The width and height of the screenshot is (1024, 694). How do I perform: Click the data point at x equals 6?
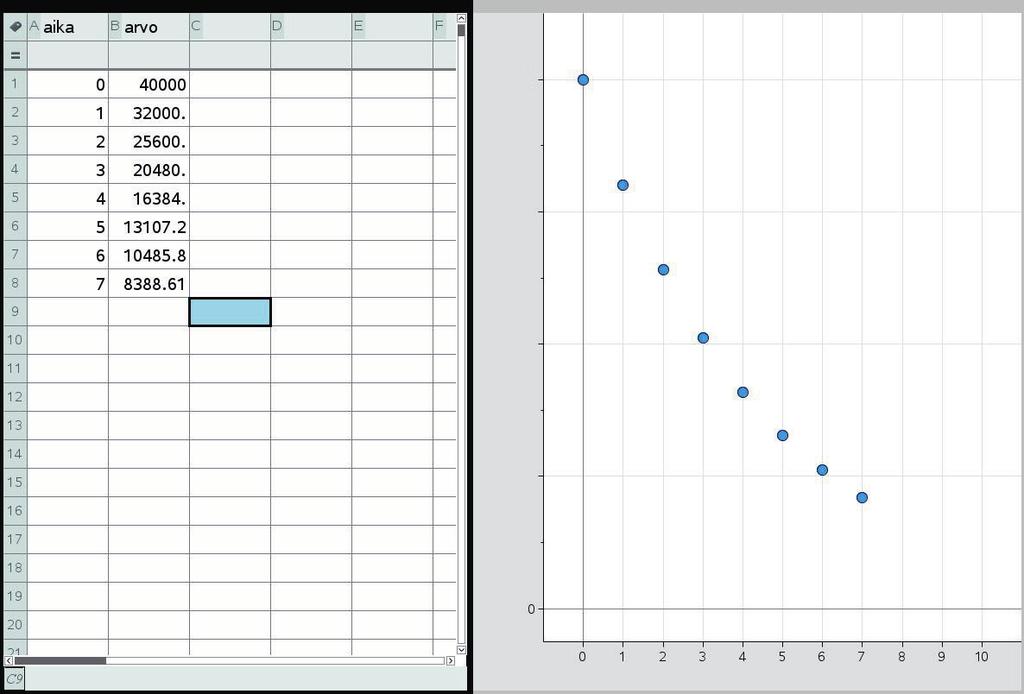[x=822, y=470]
